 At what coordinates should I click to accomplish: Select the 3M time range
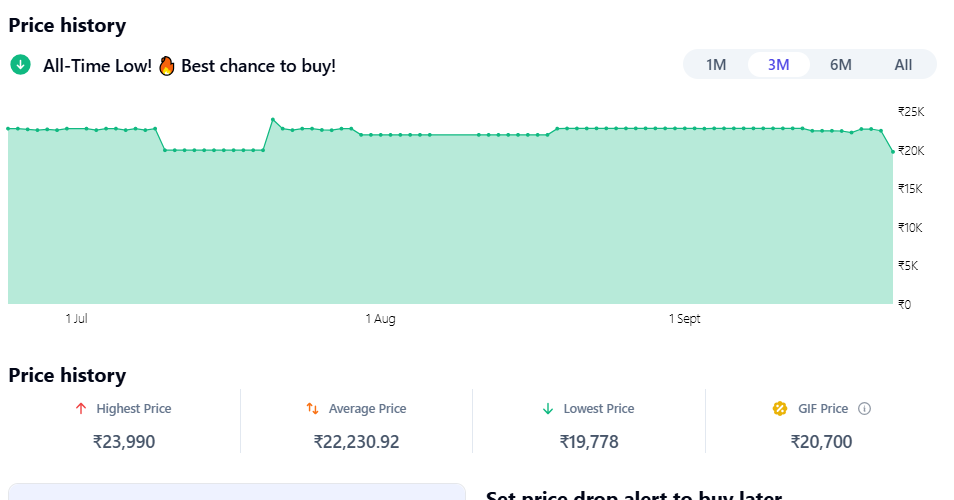778,65
